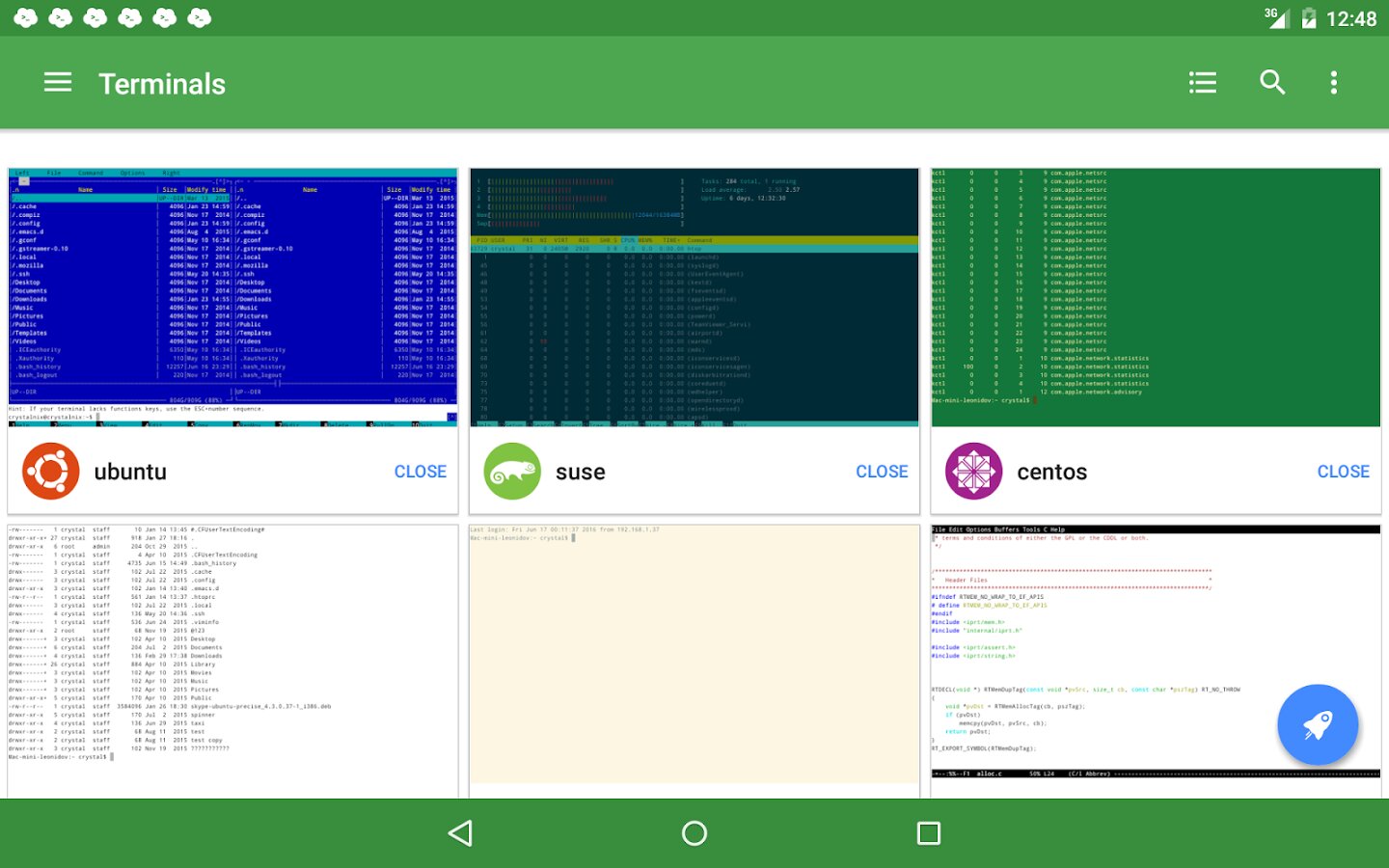This screenshot has width=1389, height=868.
Task: Click the centos logo icon
Action: pyautogui.click(x=973, y=472)
